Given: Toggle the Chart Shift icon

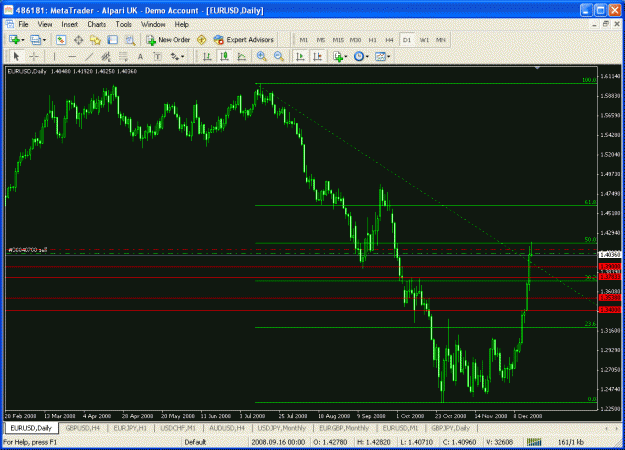Looking at the screenshot, I should coord(317,57).
